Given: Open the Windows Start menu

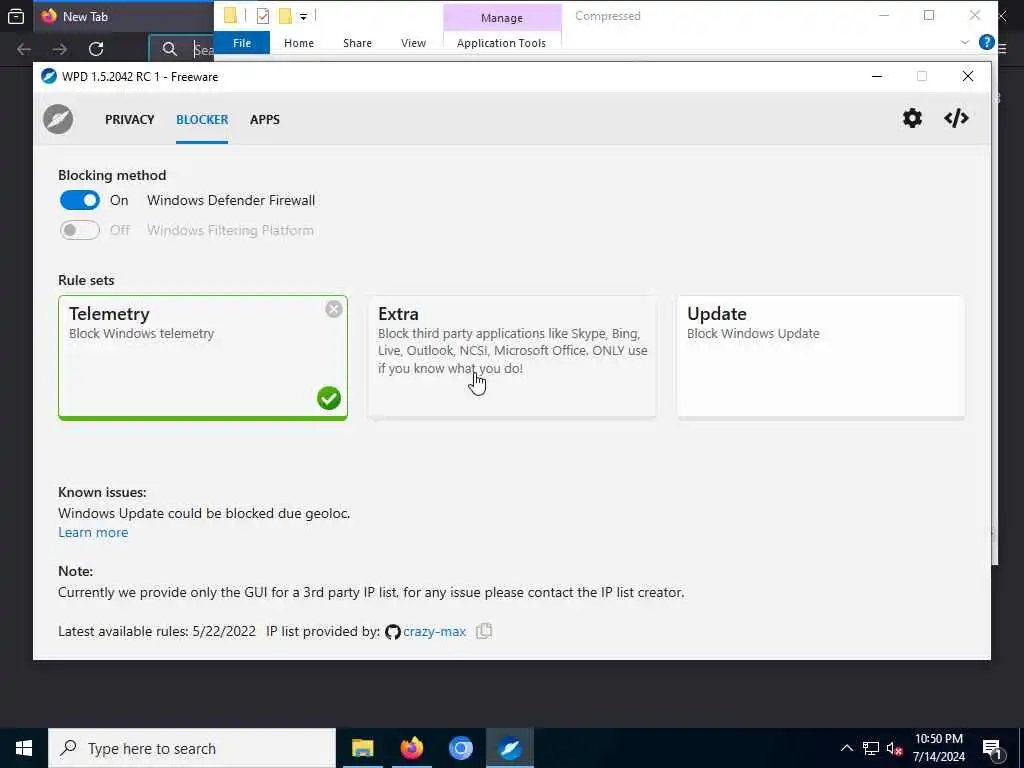Looking at the screenshot, I should (x=24, y=748).
